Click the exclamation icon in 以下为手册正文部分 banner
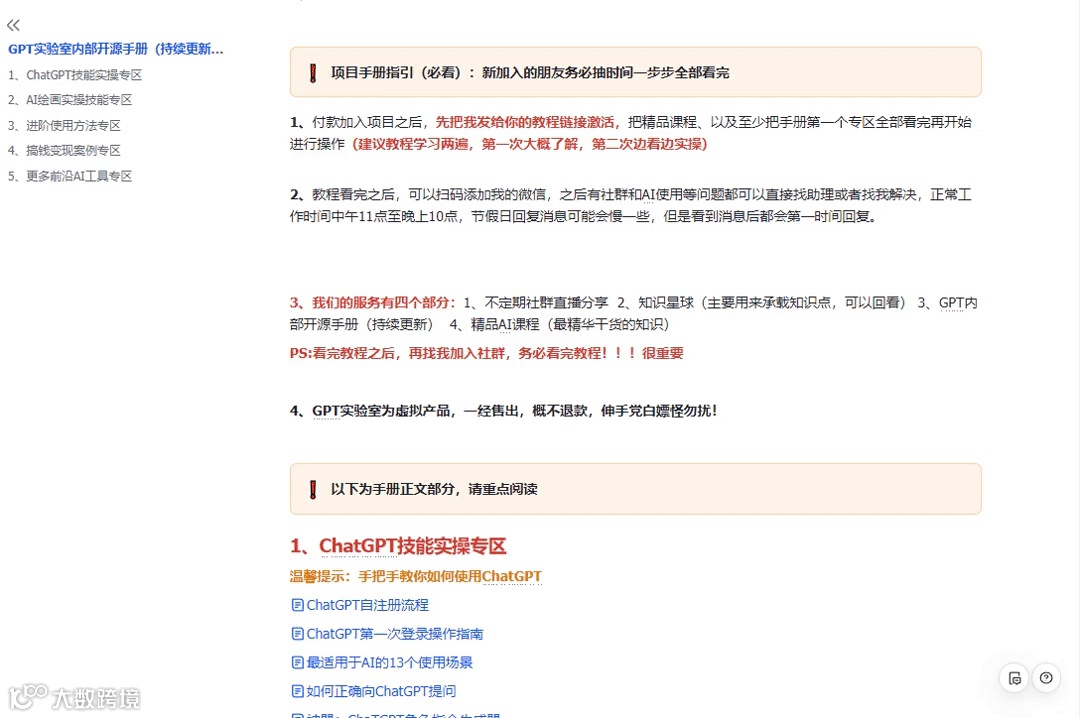 [313, 489]
